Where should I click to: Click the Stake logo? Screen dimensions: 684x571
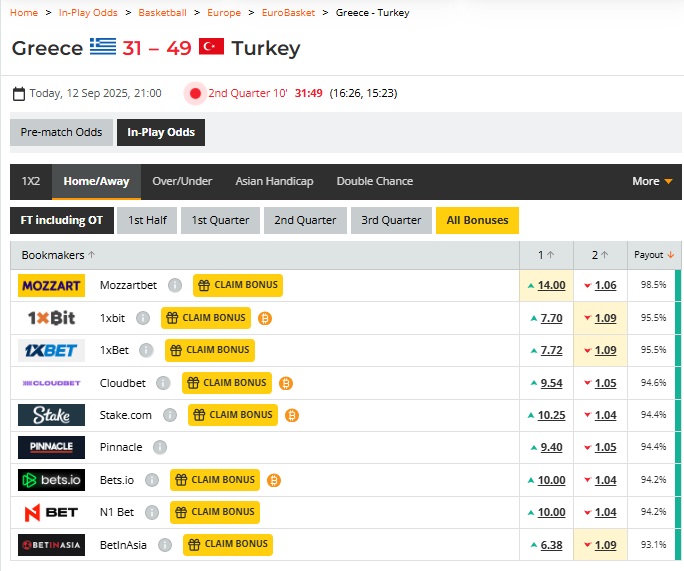coord(51,415)
